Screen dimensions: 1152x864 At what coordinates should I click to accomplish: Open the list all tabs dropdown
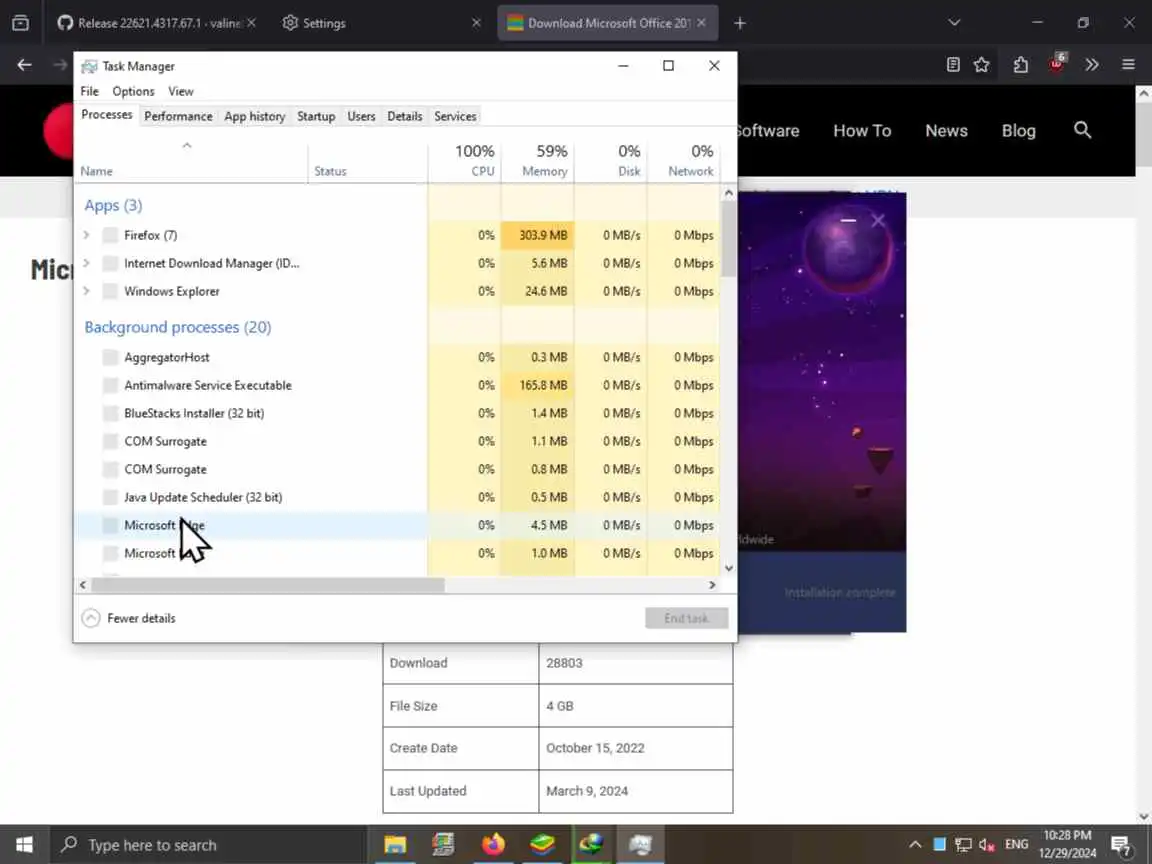(x=954, y=23)
